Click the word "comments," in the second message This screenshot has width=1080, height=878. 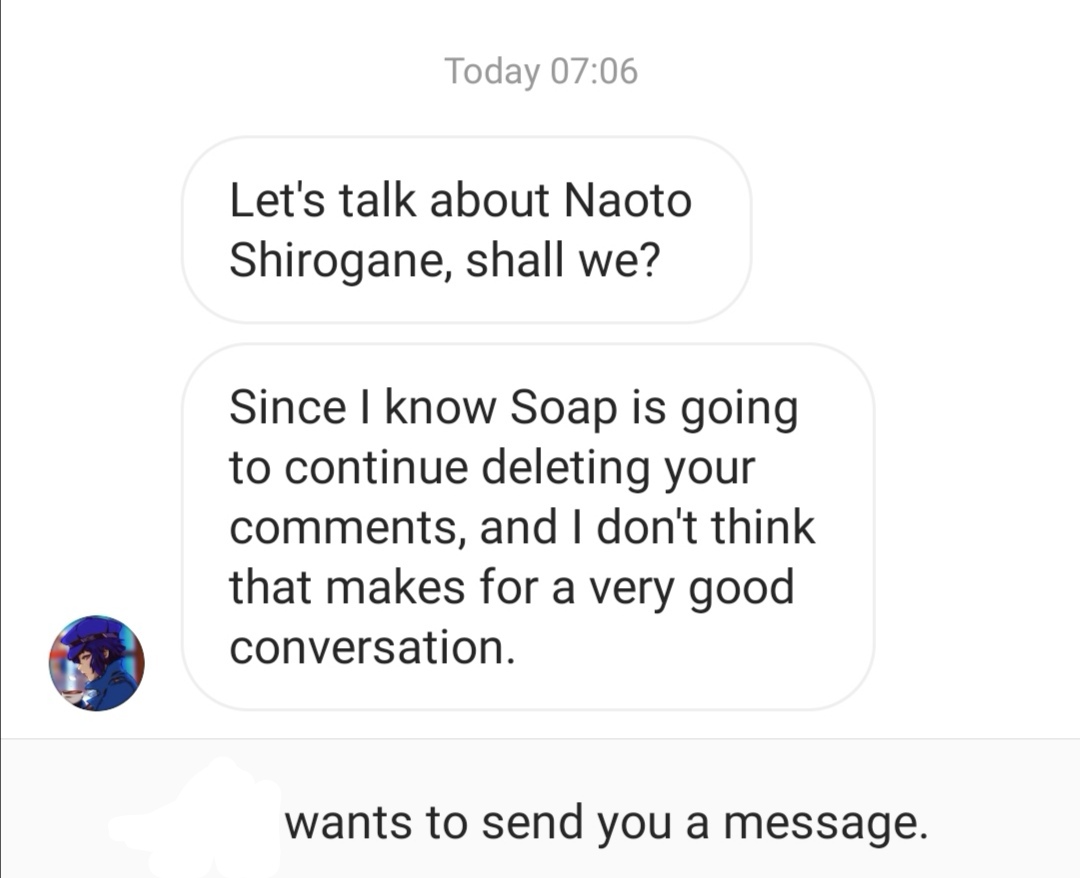pos(343,528)
